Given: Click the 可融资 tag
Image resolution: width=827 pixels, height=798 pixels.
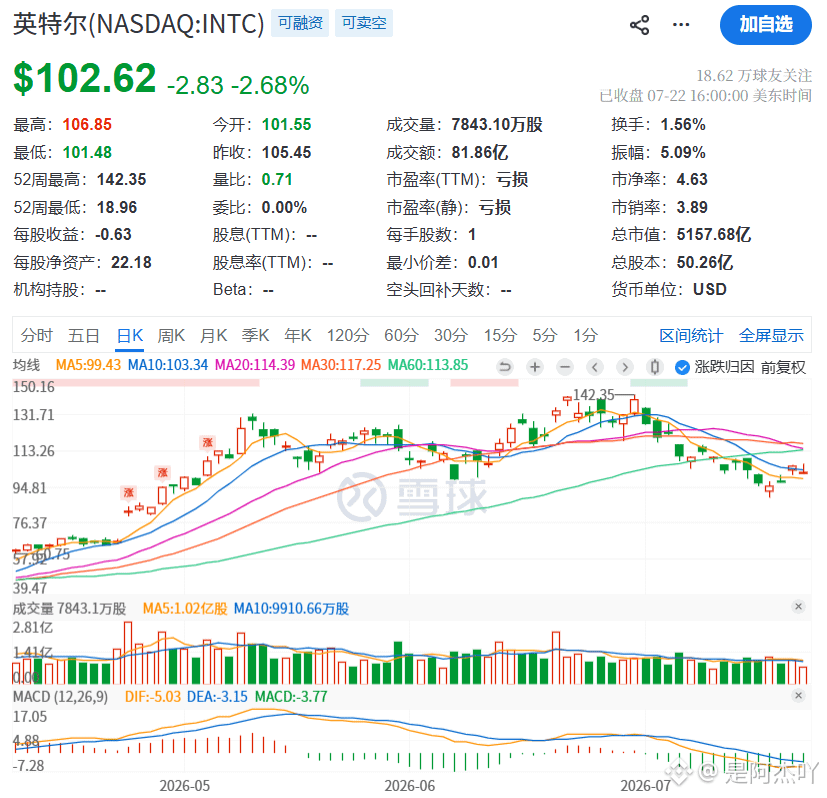Looking at the screenshot, I should (x=300, y=23).
